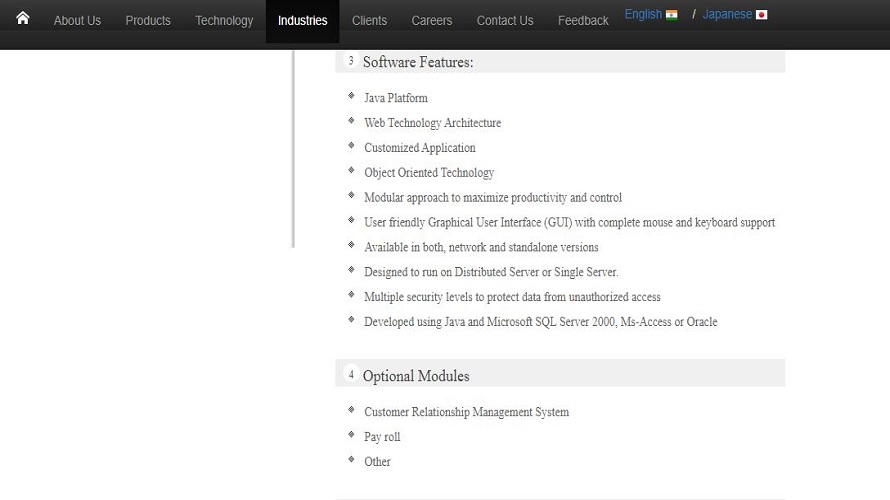Viewport: 890px width, 500px height.
Task: Click the vertical scrollbar of the left panel
Action: 293,148
